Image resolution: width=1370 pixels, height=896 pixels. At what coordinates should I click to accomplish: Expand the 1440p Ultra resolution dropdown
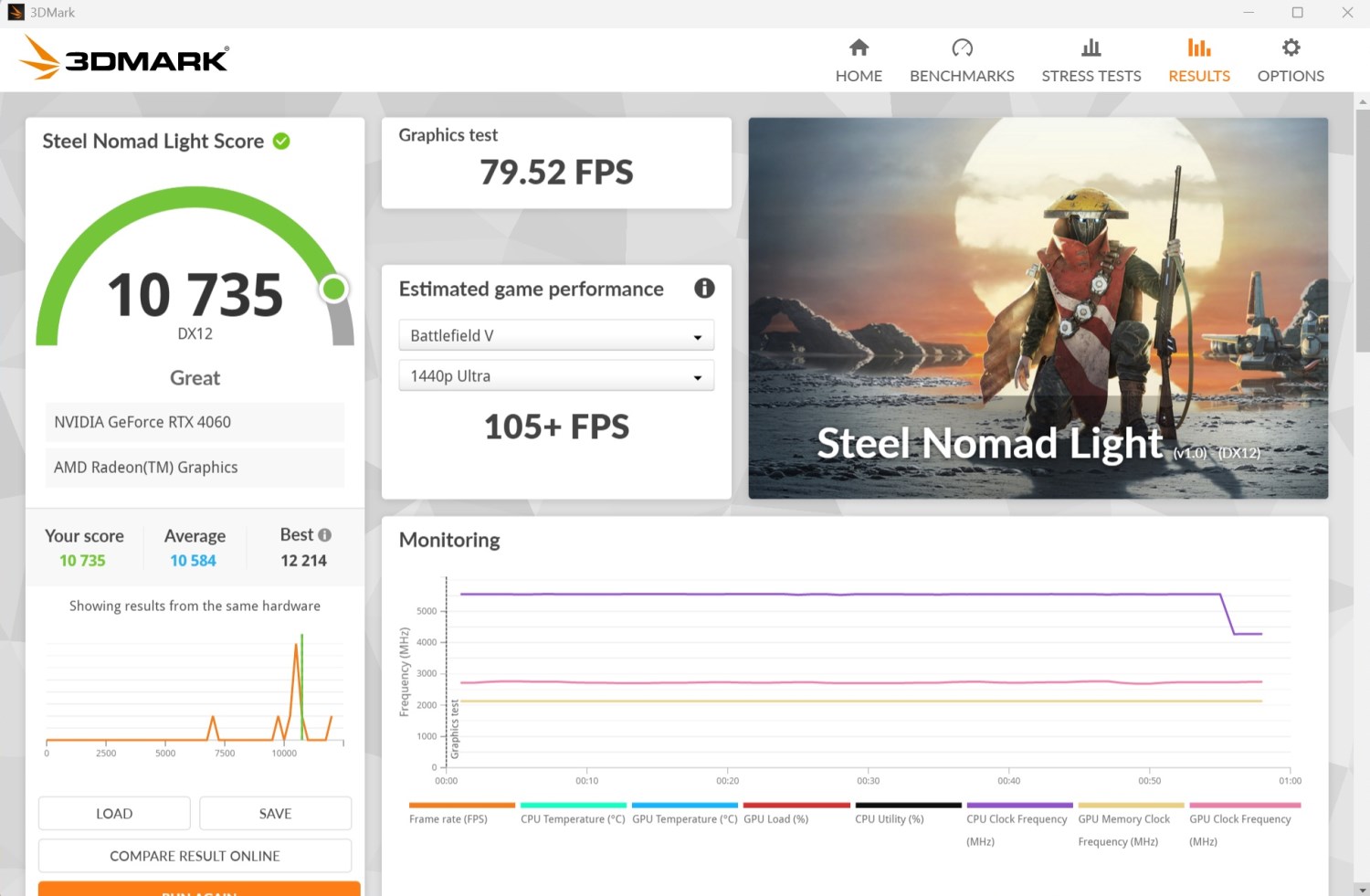click(x=556, y=376)
